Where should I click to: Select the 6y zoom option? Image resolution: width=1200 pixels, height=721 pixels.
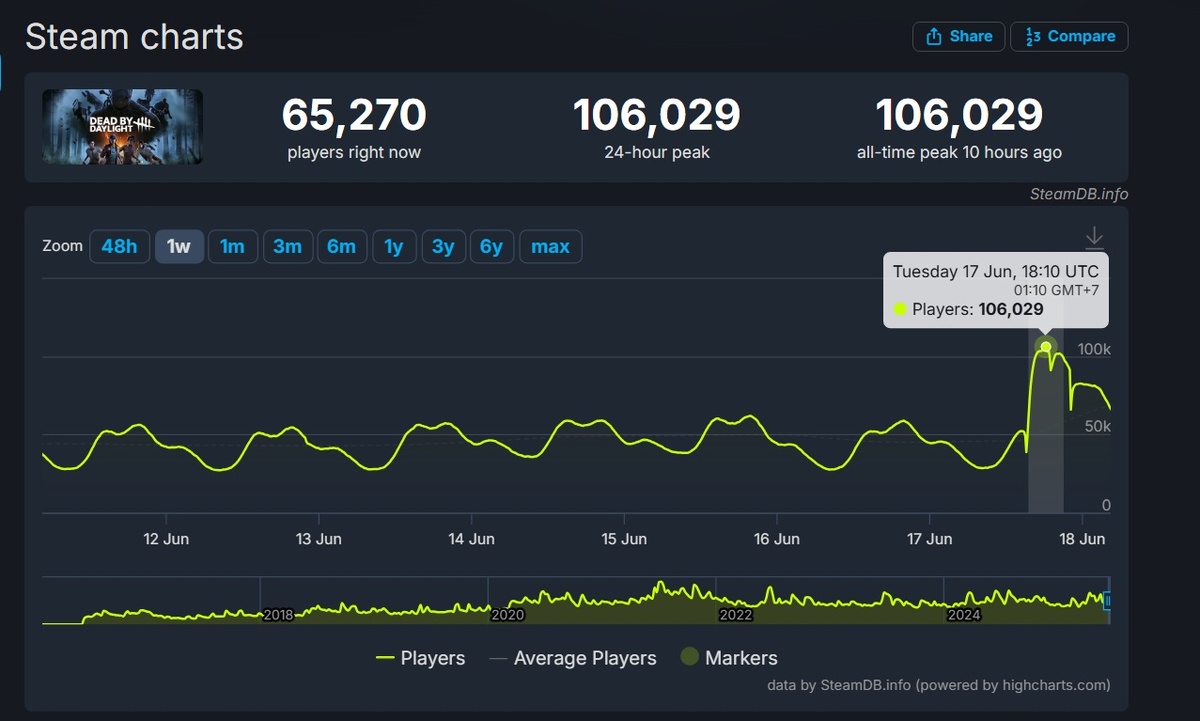[x=492, y=246]
